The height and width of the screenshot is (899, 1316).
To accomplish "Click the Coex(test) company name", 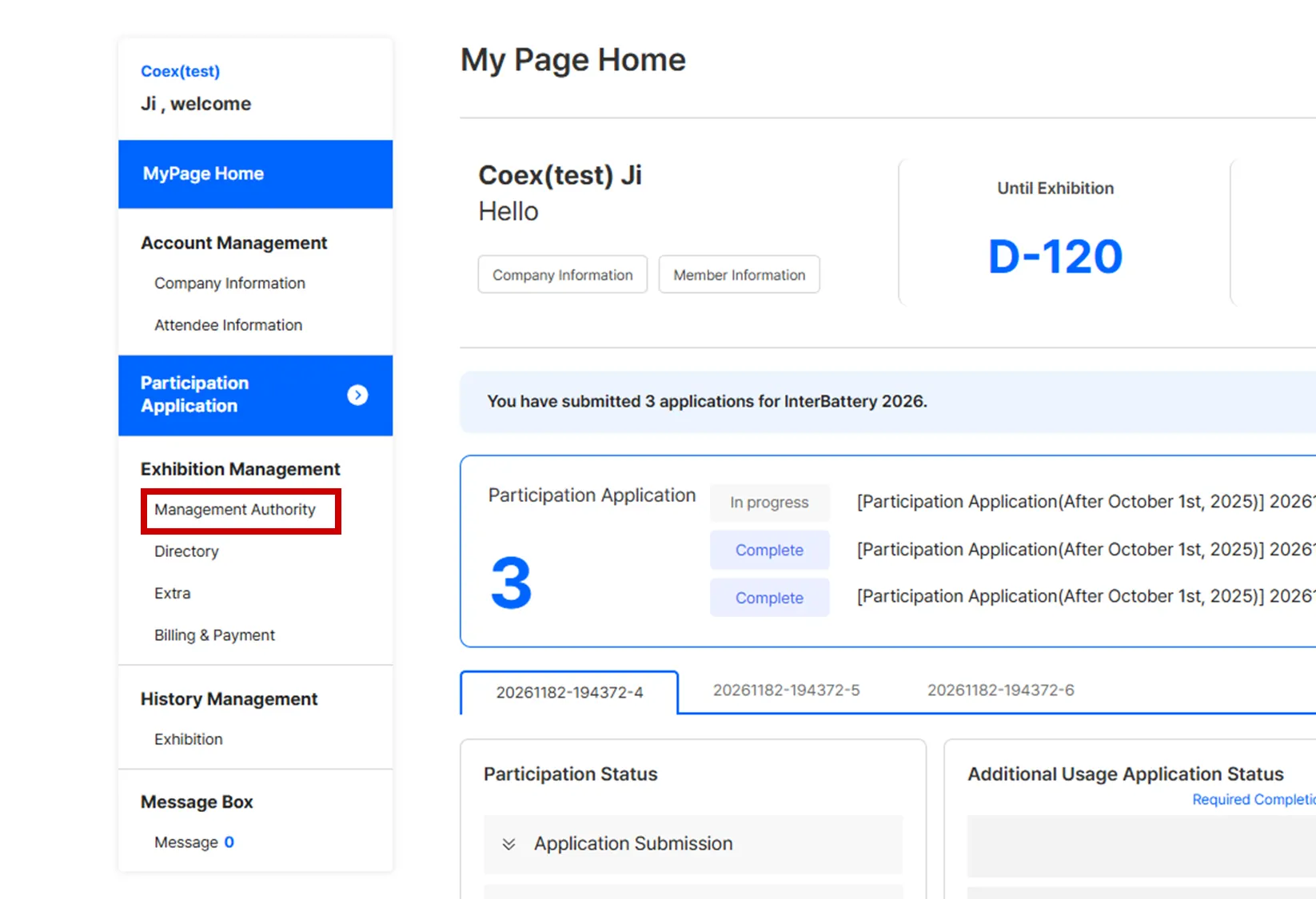I will 181,71.
